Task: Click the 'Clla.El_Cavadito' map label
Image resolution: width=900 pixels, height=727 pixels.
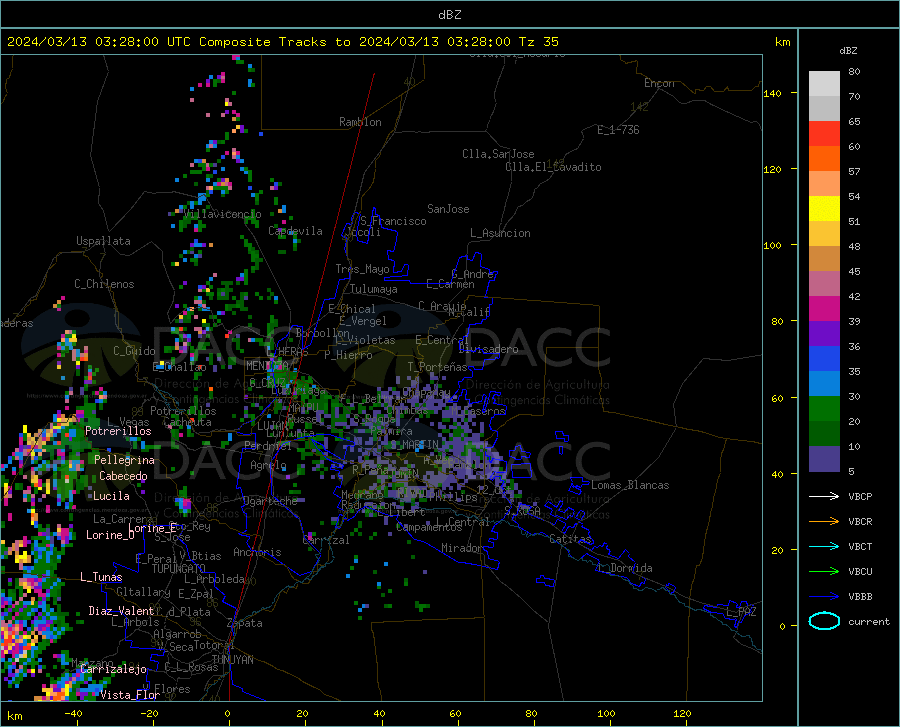Action: [x=553, y=167]
